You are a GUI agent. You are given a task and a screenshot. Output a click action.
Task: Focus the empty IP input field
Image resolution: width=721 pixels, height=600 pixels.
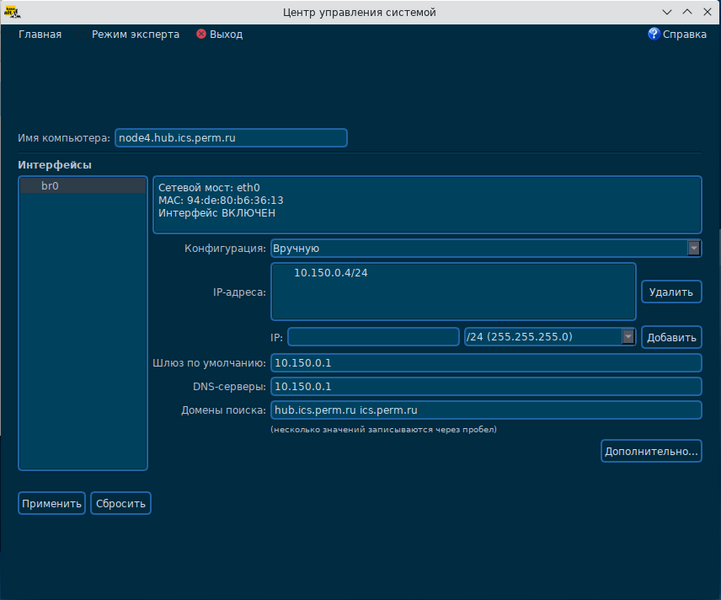coord(373,337)
